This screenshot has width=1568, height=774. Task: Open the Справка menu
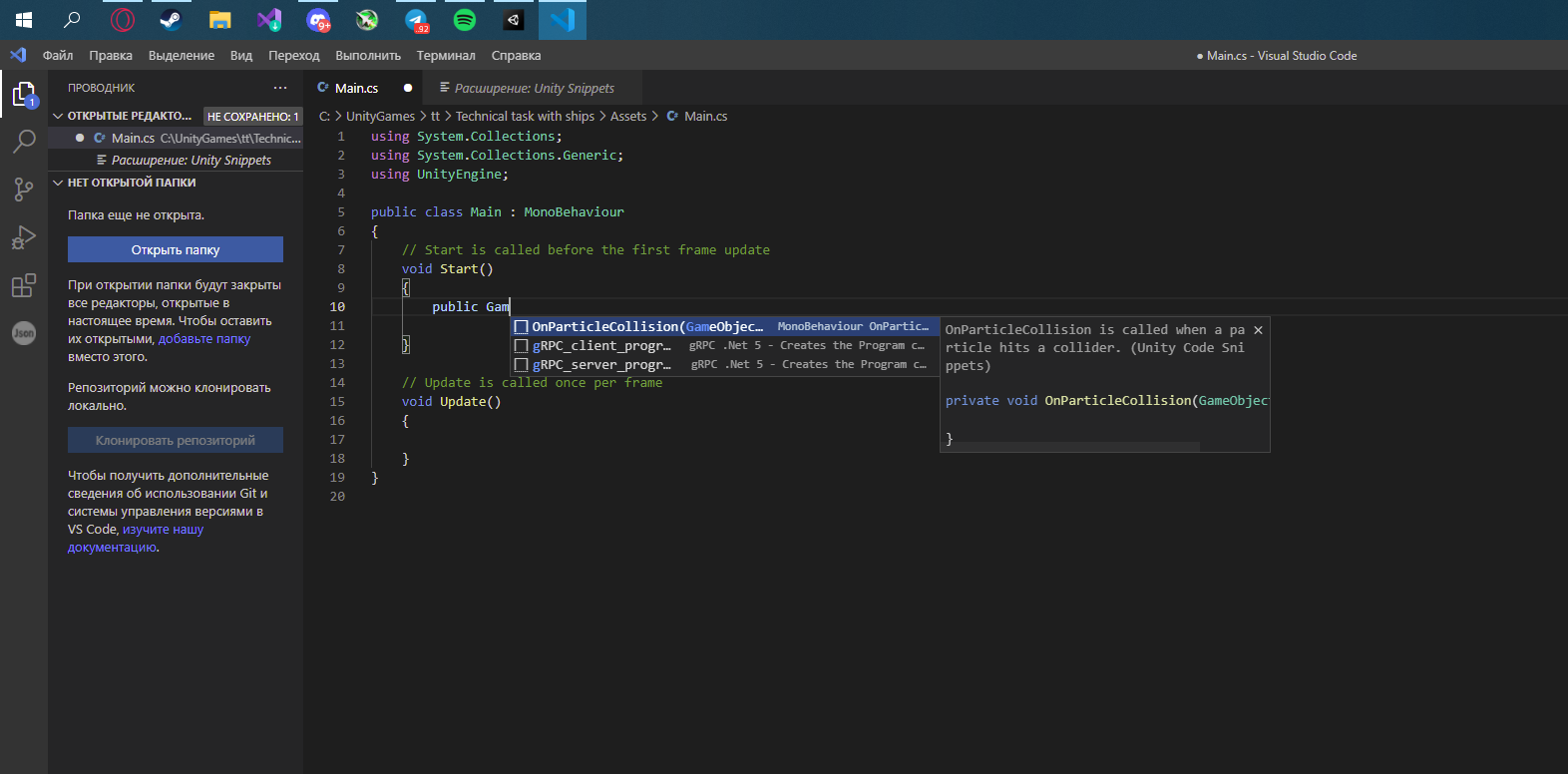(516, 55)
